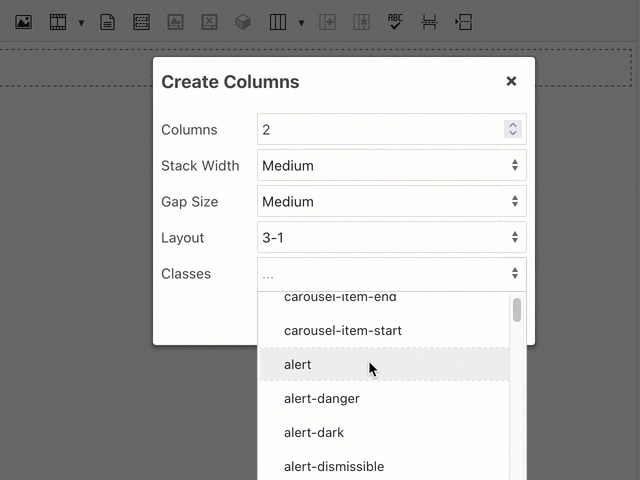This screenshot has height=480, width=640.
Task: Close the Create Columns dialog
Action: tap(511, 81)
